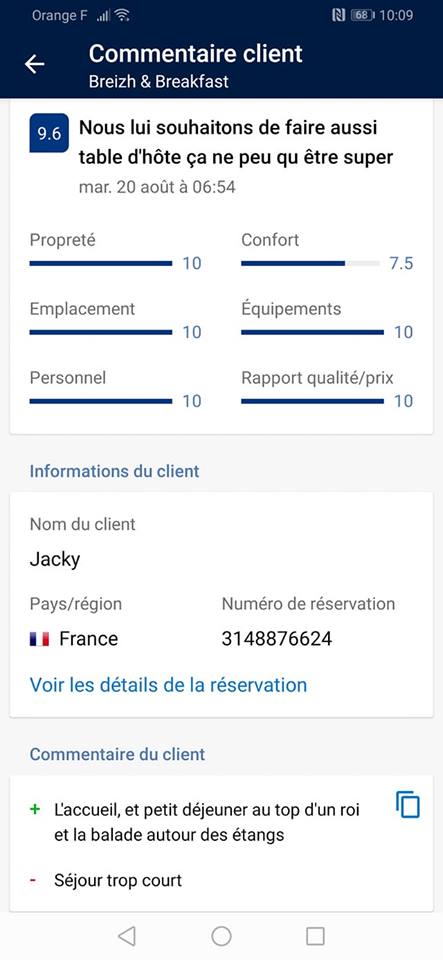Screen dimensions: 443x960
Task: Tap the Android back navigation triangle
Action: (x=126, y=936)
